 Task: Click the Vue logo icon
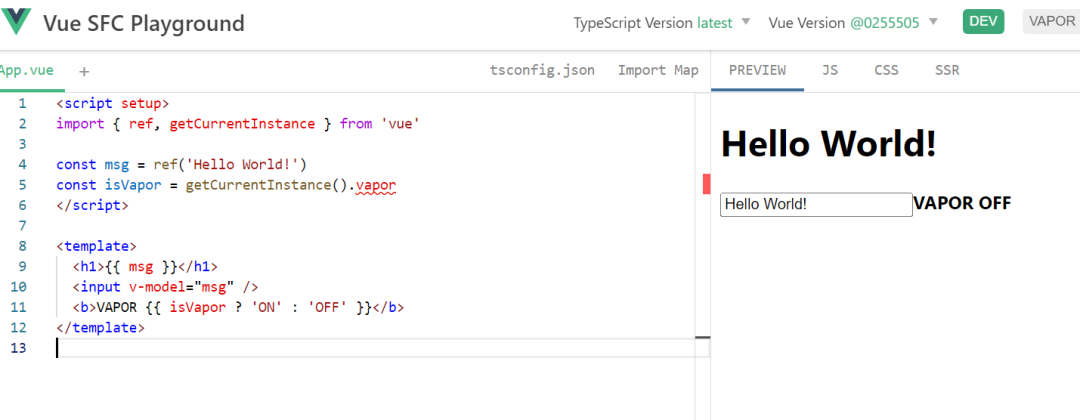point(18,22)
